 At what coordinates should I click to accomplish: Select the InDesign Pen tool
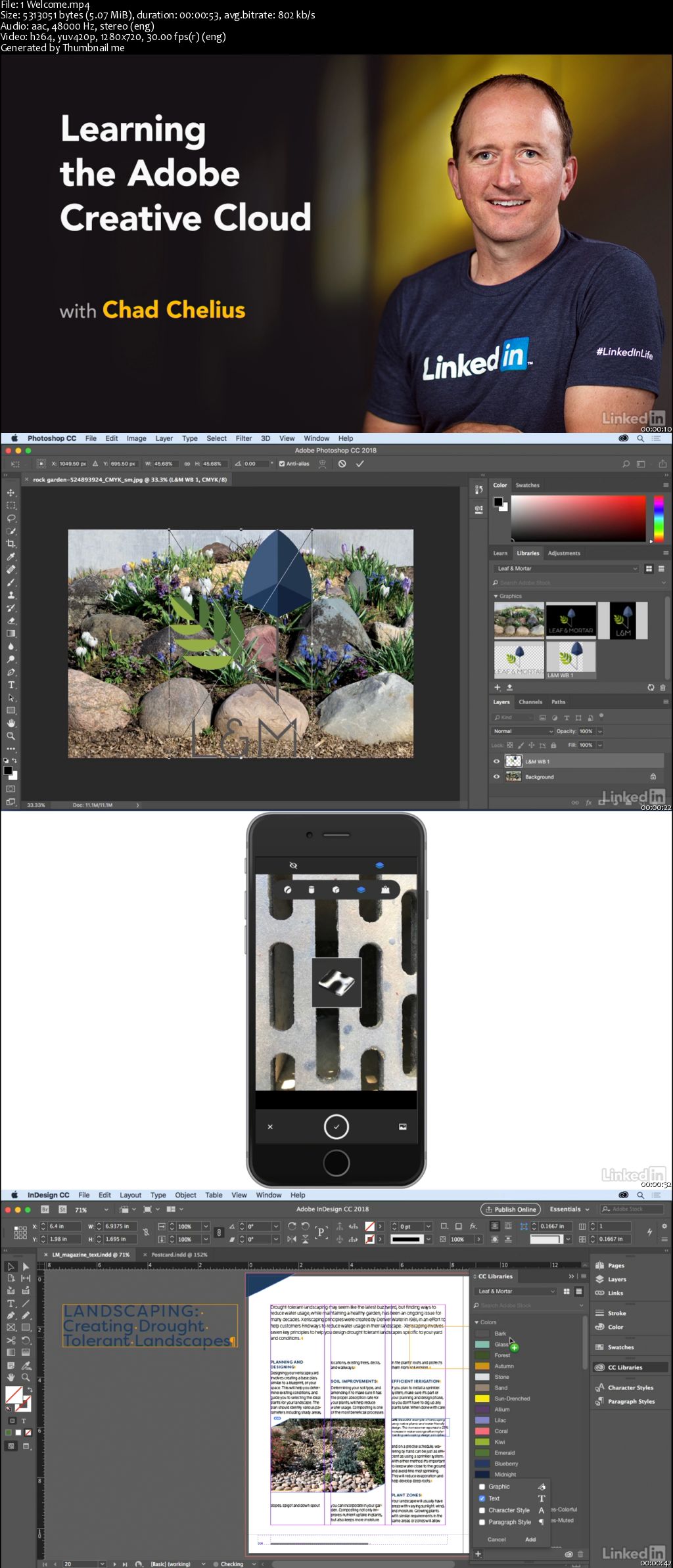pos(11,1316)
